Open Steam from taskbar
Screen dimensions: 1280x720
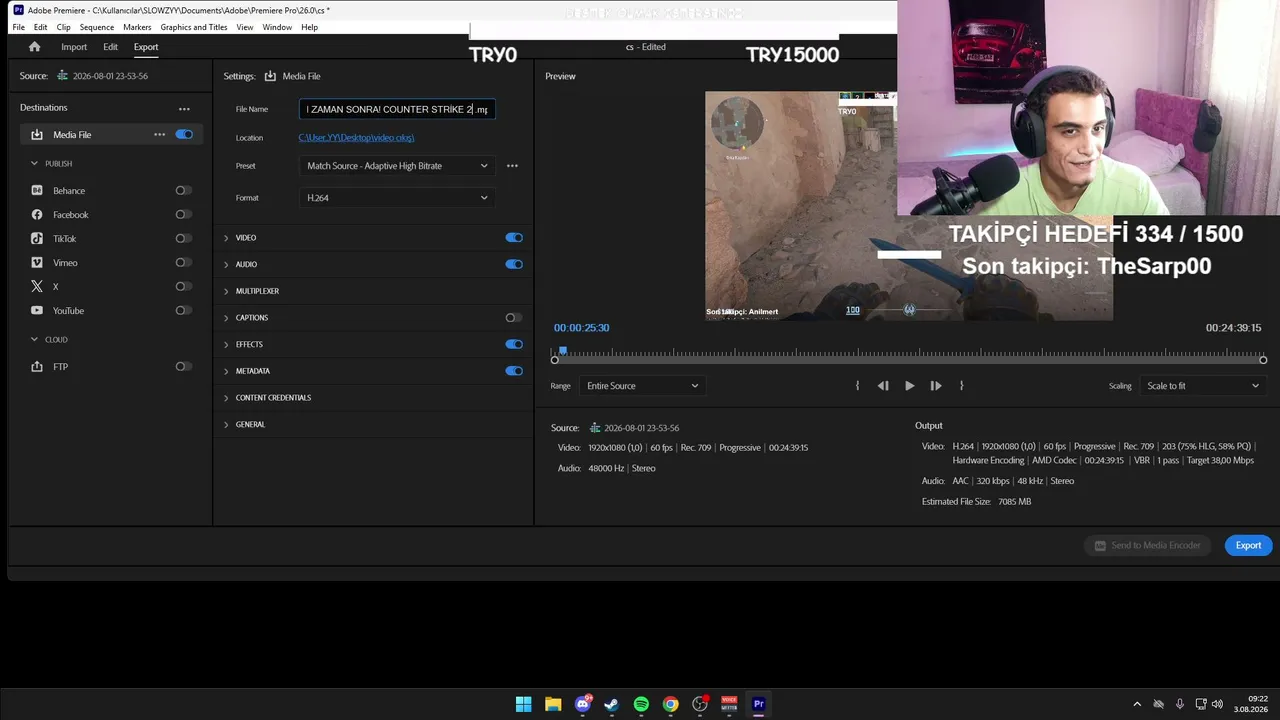[x=612, y=704]
